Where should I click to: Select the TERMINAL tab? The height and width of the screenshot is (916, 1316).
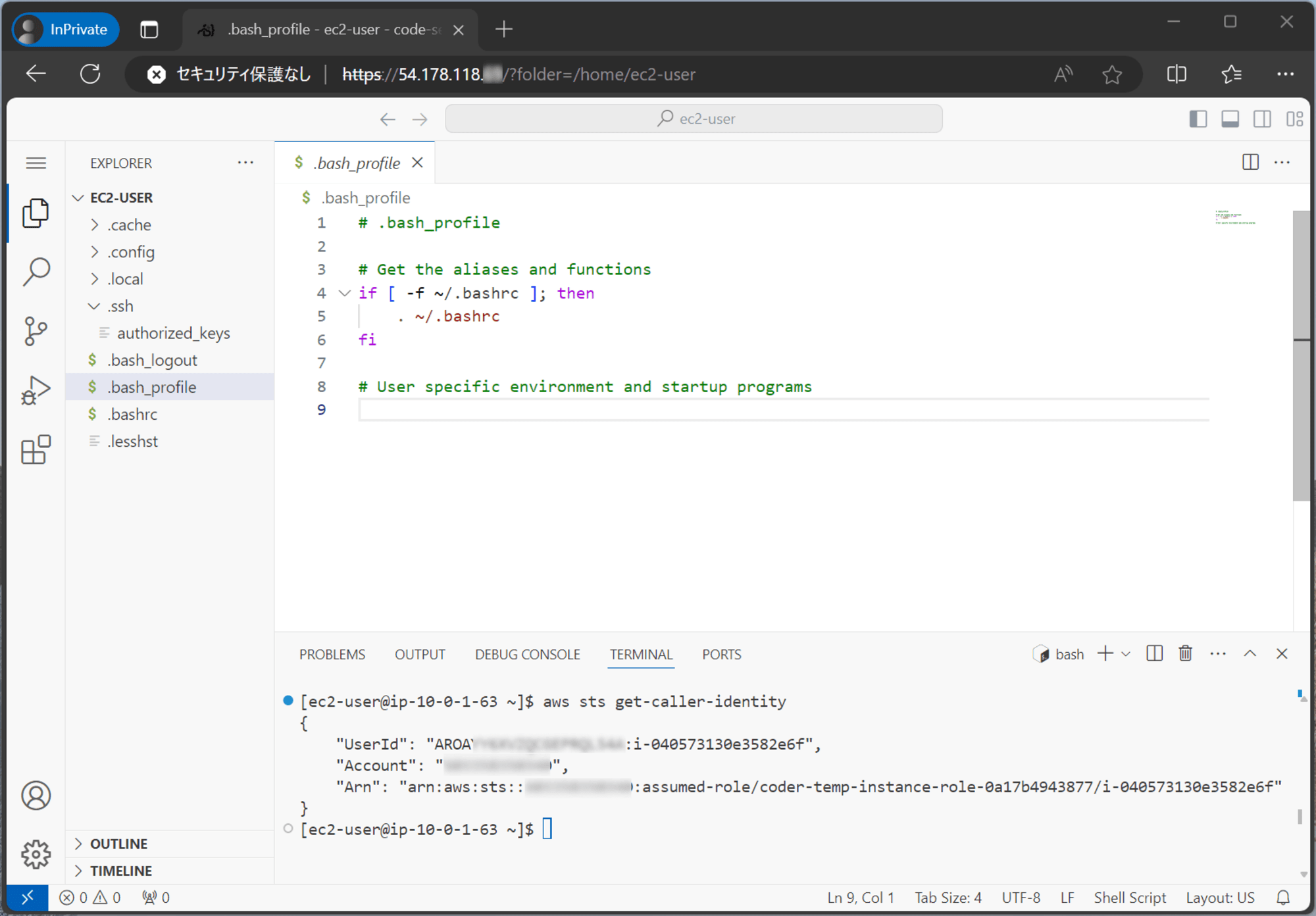[x=640, y=655]
